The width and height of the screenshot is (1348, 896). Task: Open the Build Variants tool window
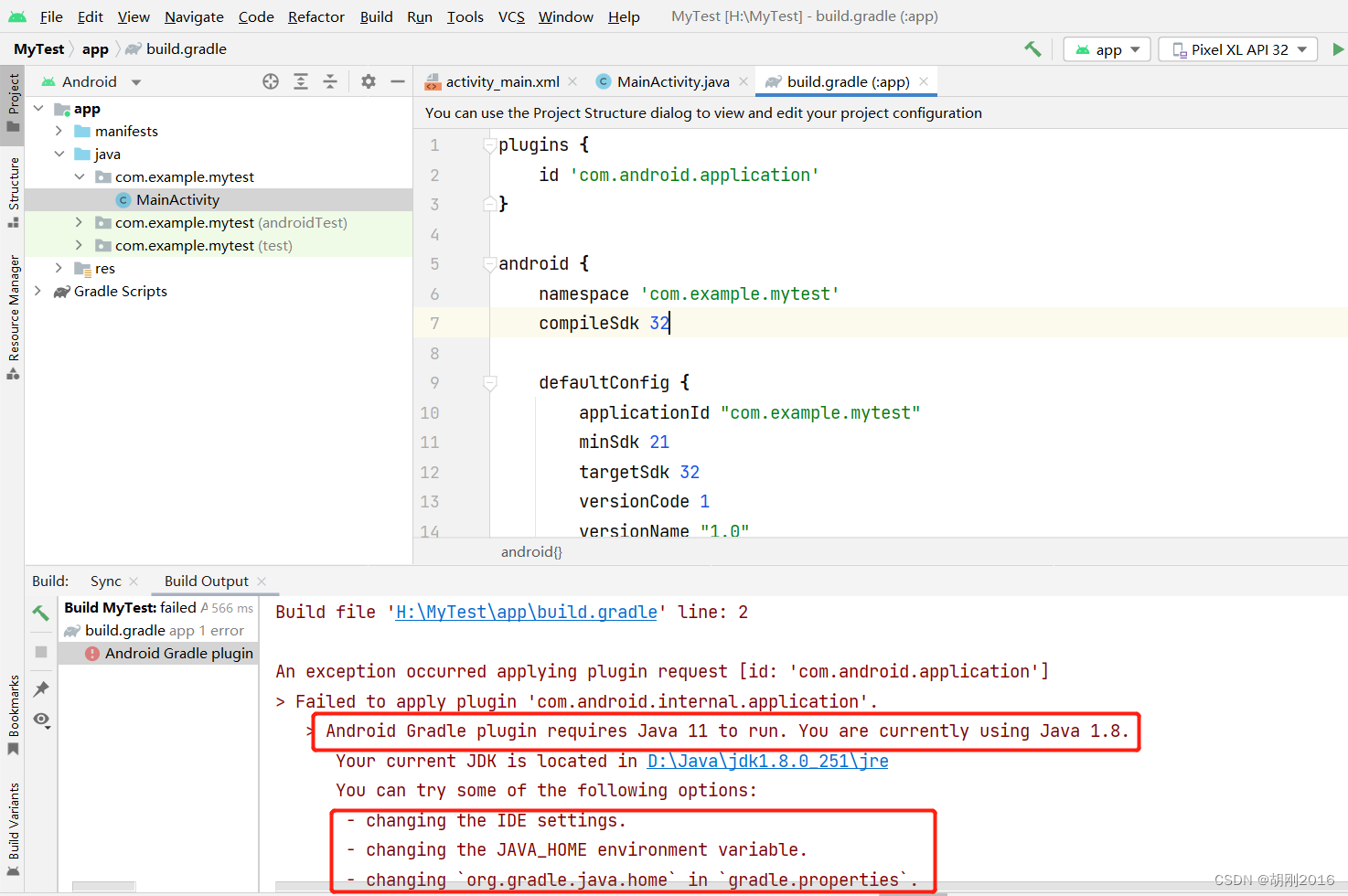pyautogui.click(x=13, y=830)
